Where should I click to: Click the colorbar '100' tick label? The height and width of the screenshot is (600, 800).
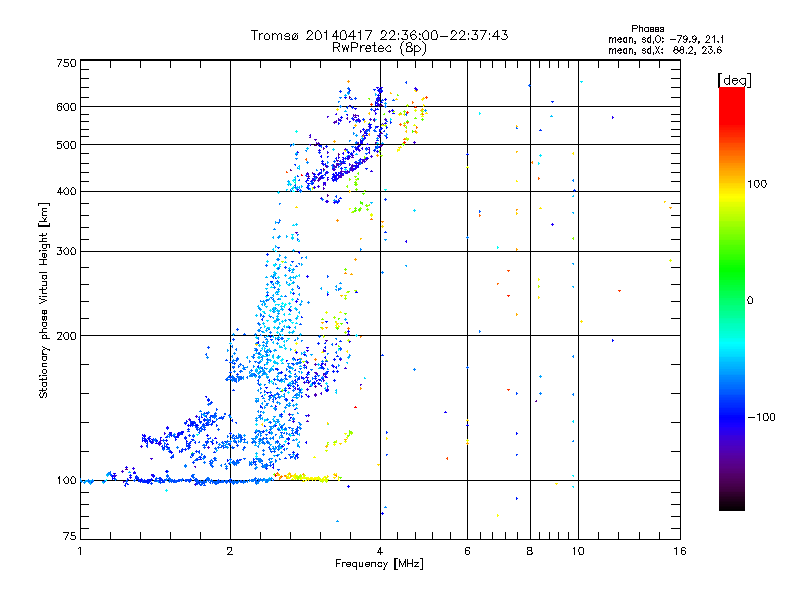pos(757,184)
